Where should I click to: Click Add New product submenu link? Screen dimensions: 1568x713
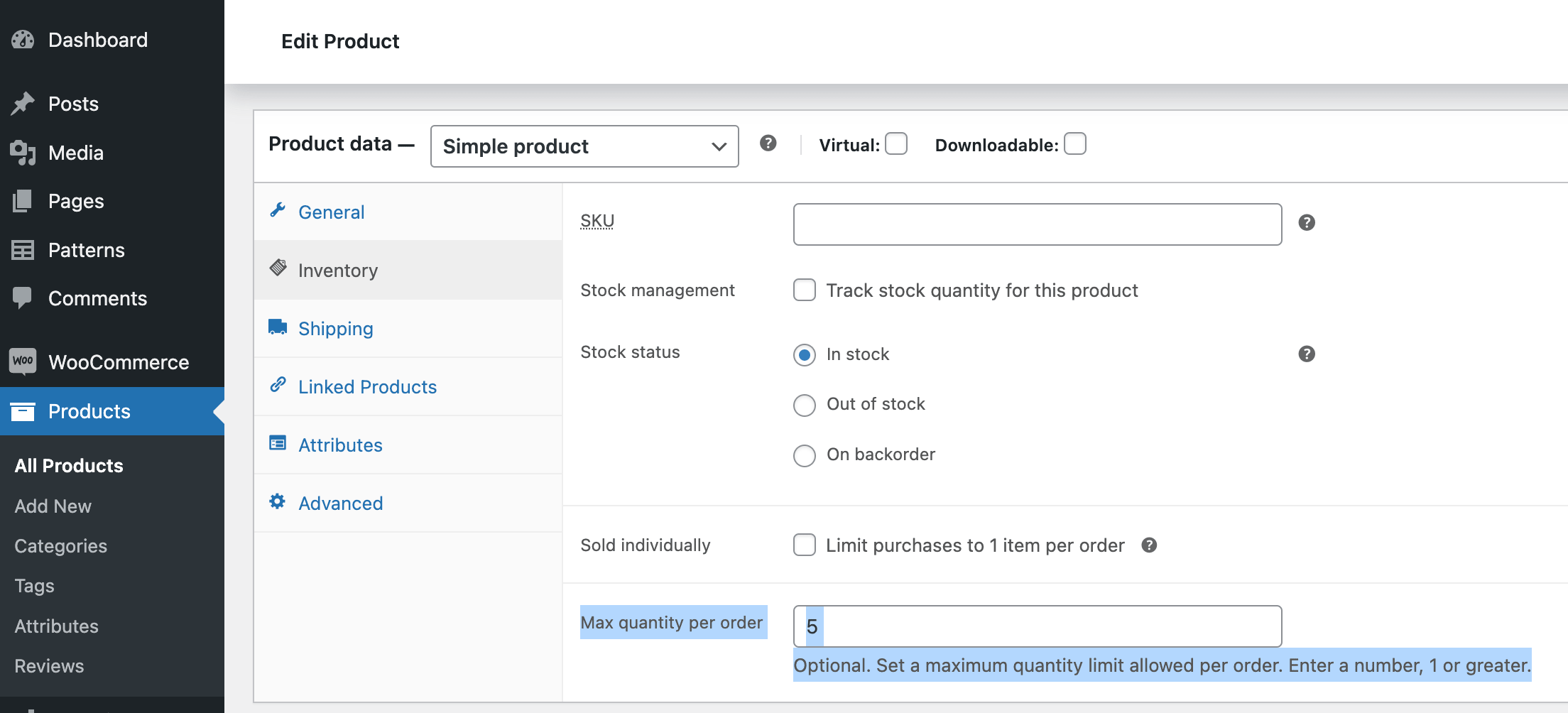(x=53, y=506)
